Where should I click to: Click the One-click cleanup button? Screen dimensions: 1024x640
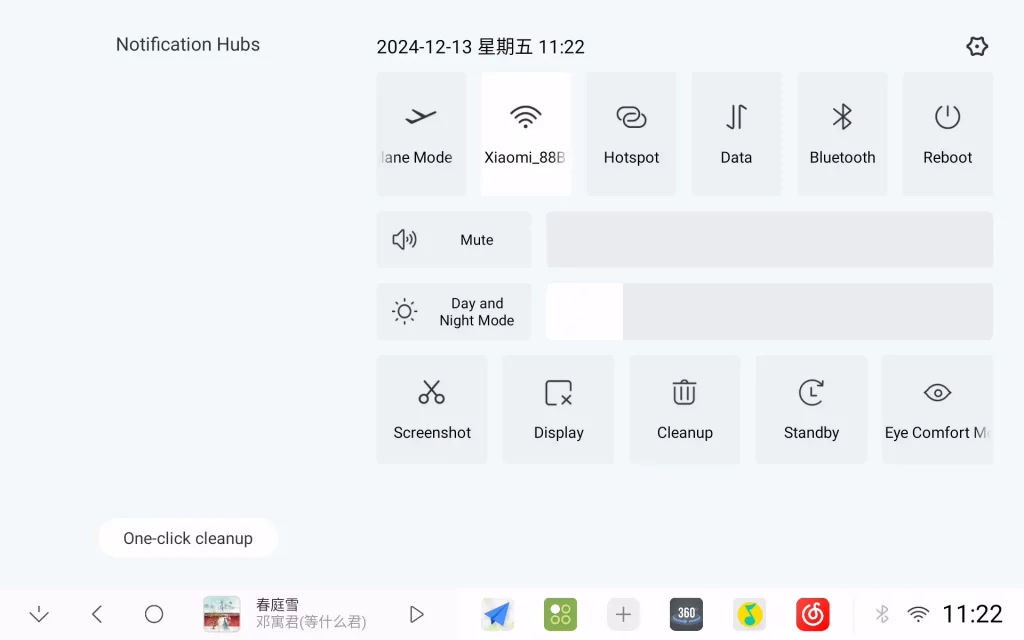188,538
